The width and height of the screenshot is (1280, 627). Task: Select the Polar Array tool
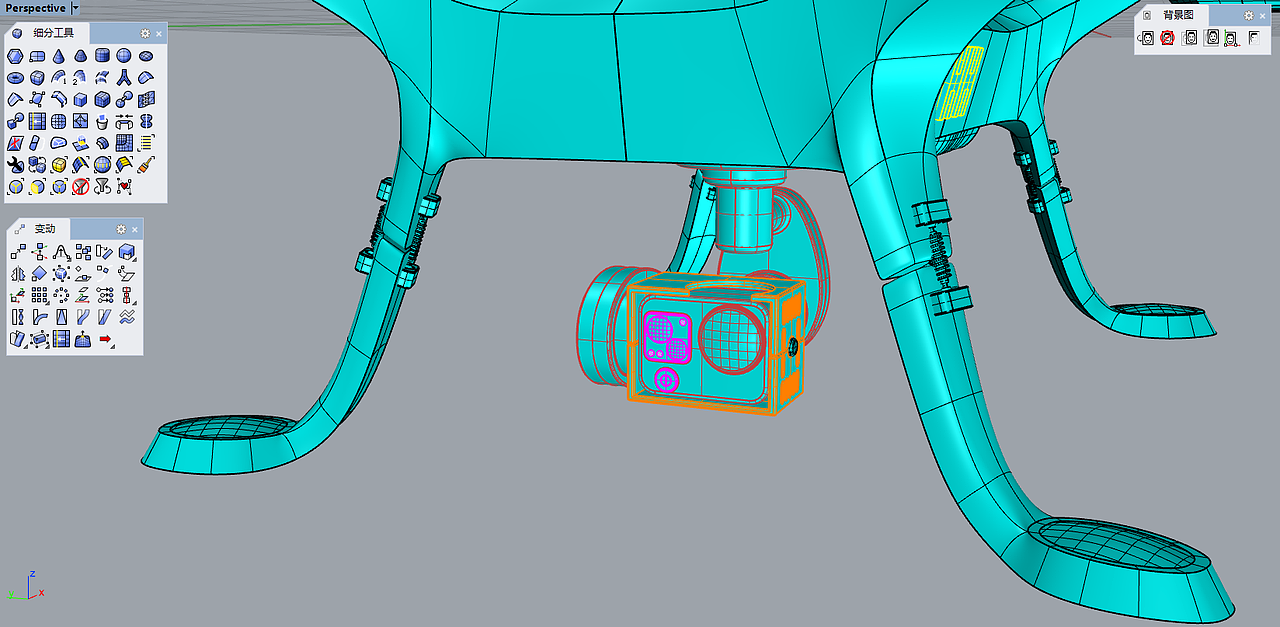point(61,294)
